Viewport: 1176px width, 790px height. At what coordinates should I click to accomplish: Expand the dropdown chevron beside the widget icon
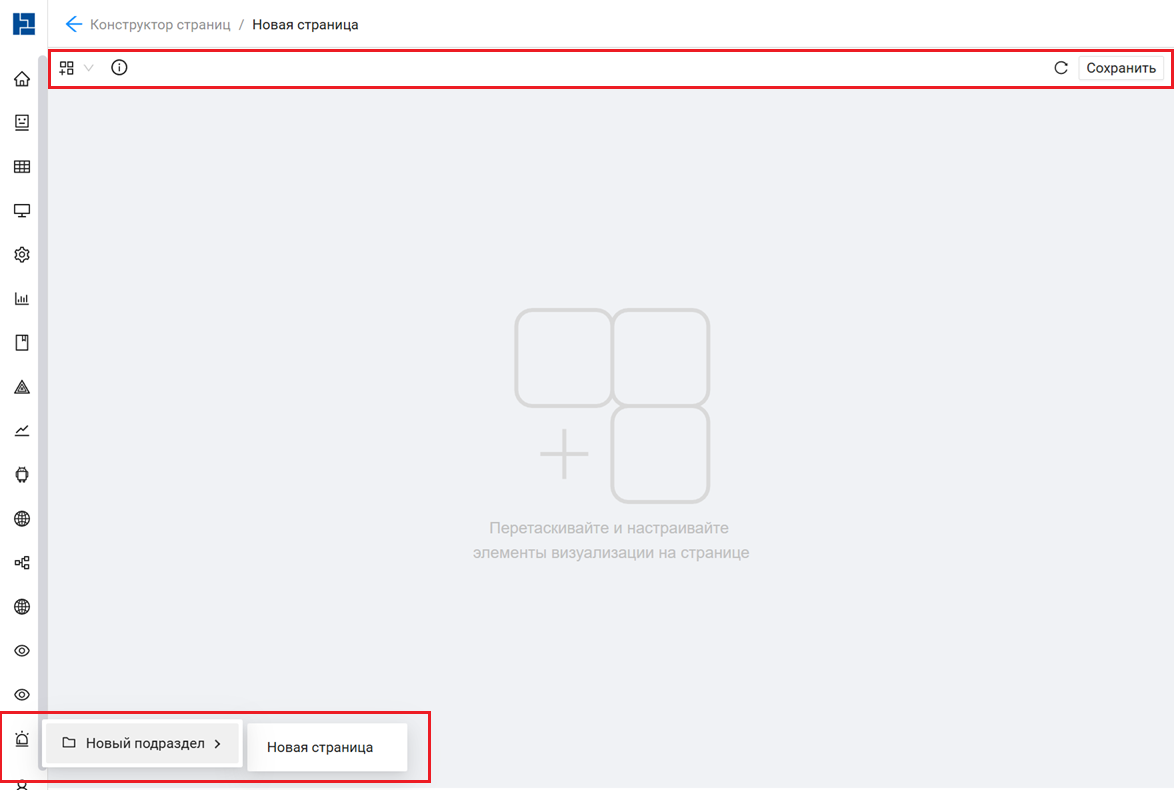pyautogui.click(x=89, y=68)
